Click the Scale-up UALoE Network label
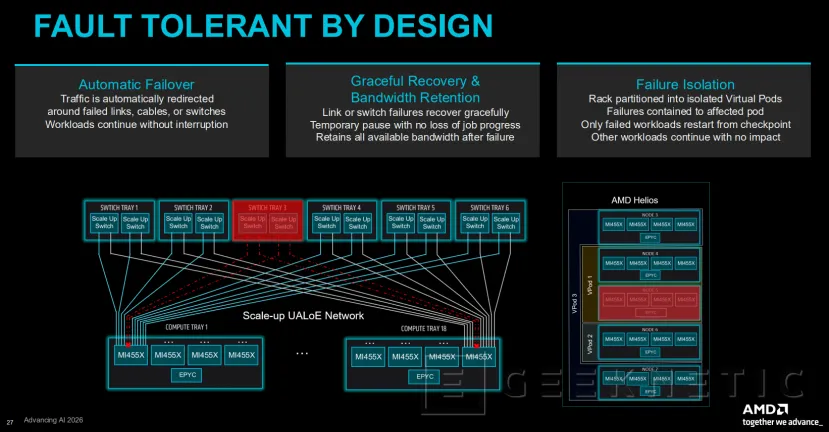The height and width of the screenshot is (432, 829). (x=303, y=316)
